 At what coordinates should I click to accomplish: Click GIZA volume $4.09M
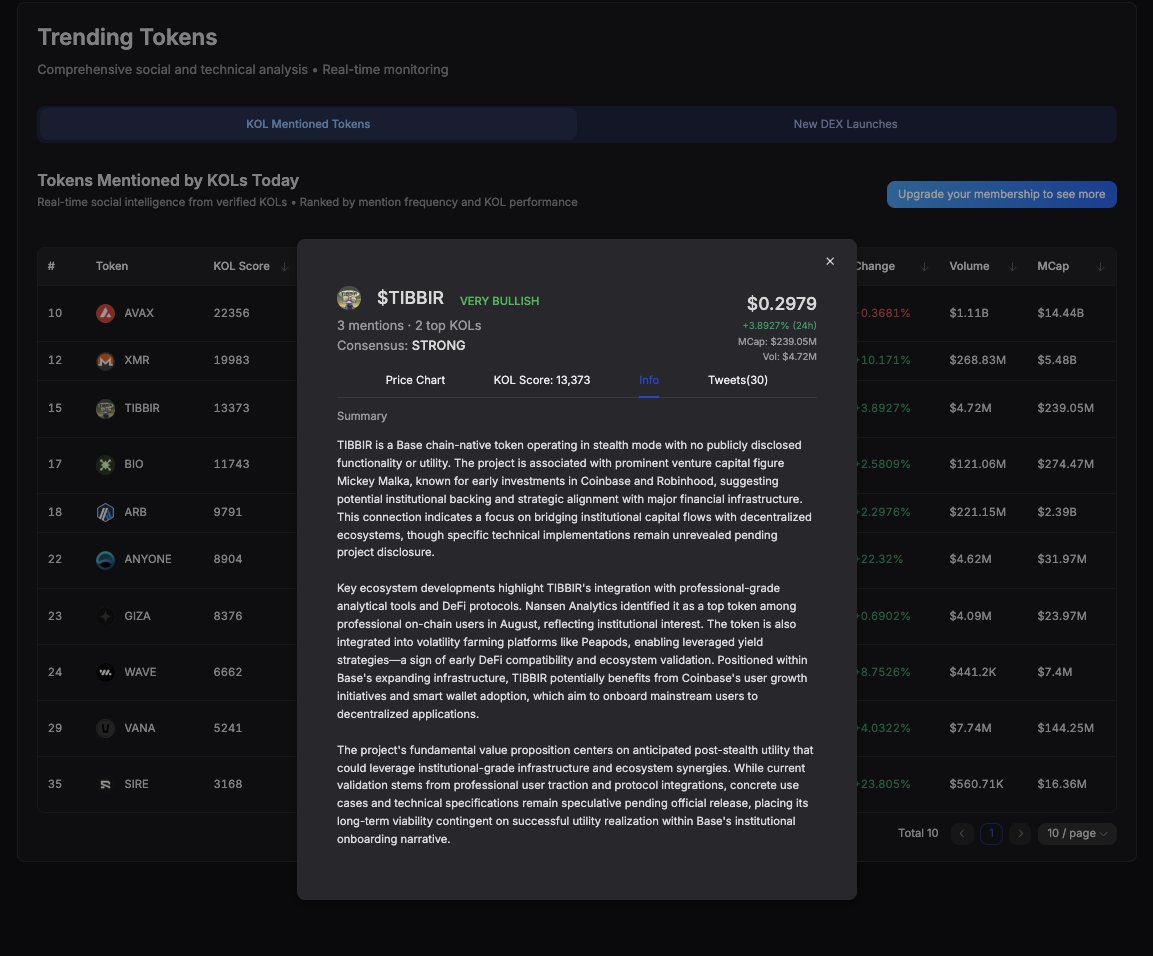[970, 616]
